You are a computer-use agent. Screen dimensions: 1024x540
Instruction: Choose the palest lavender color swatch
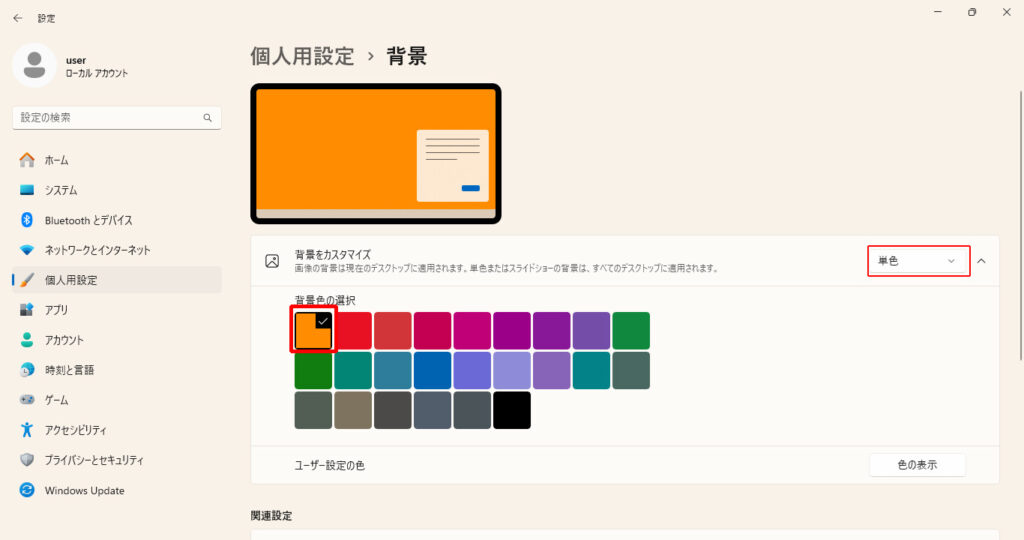(x=512, y=370)
